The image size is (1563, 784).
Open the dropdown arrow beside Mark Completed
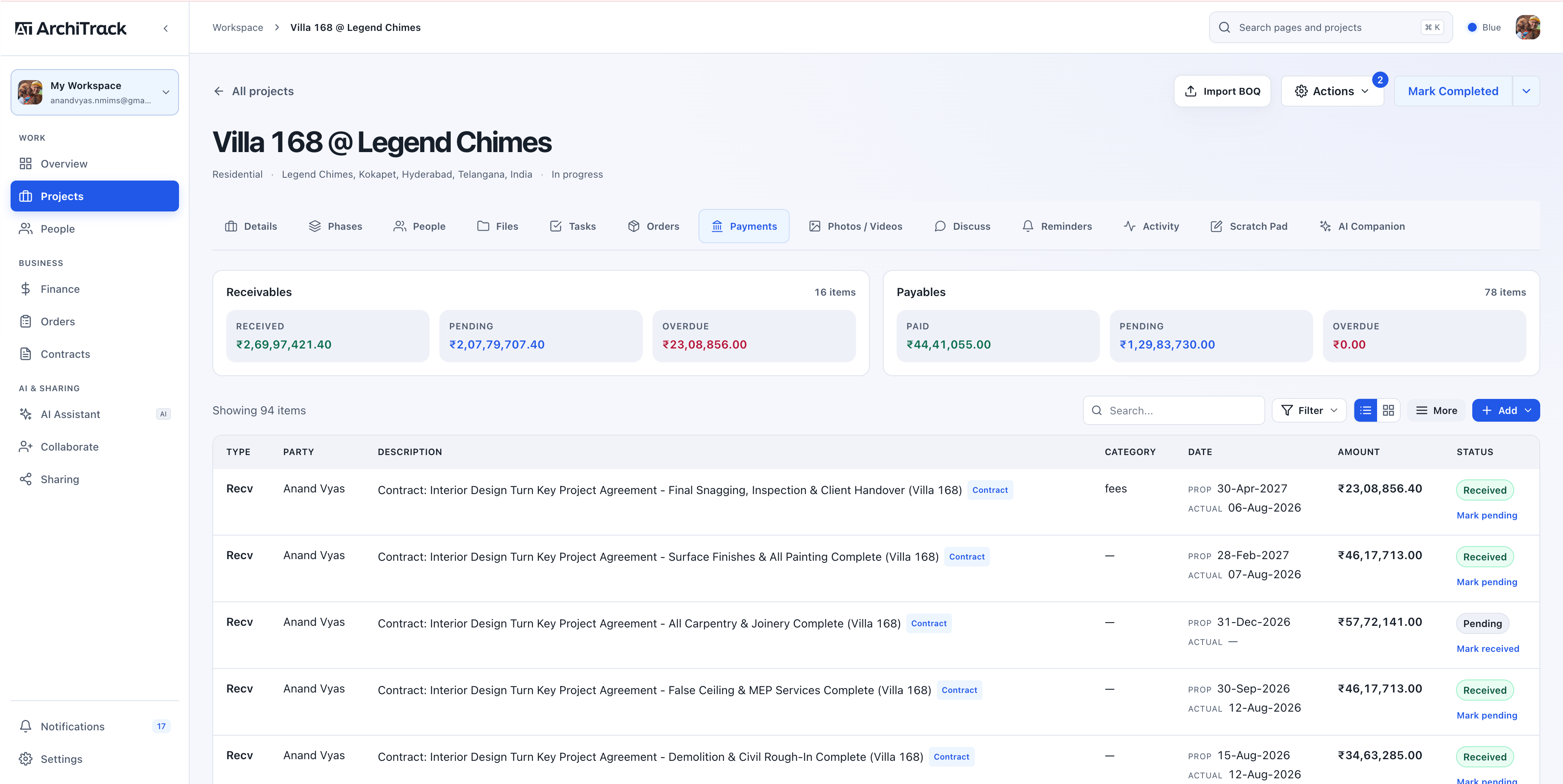coord(1526,91)
